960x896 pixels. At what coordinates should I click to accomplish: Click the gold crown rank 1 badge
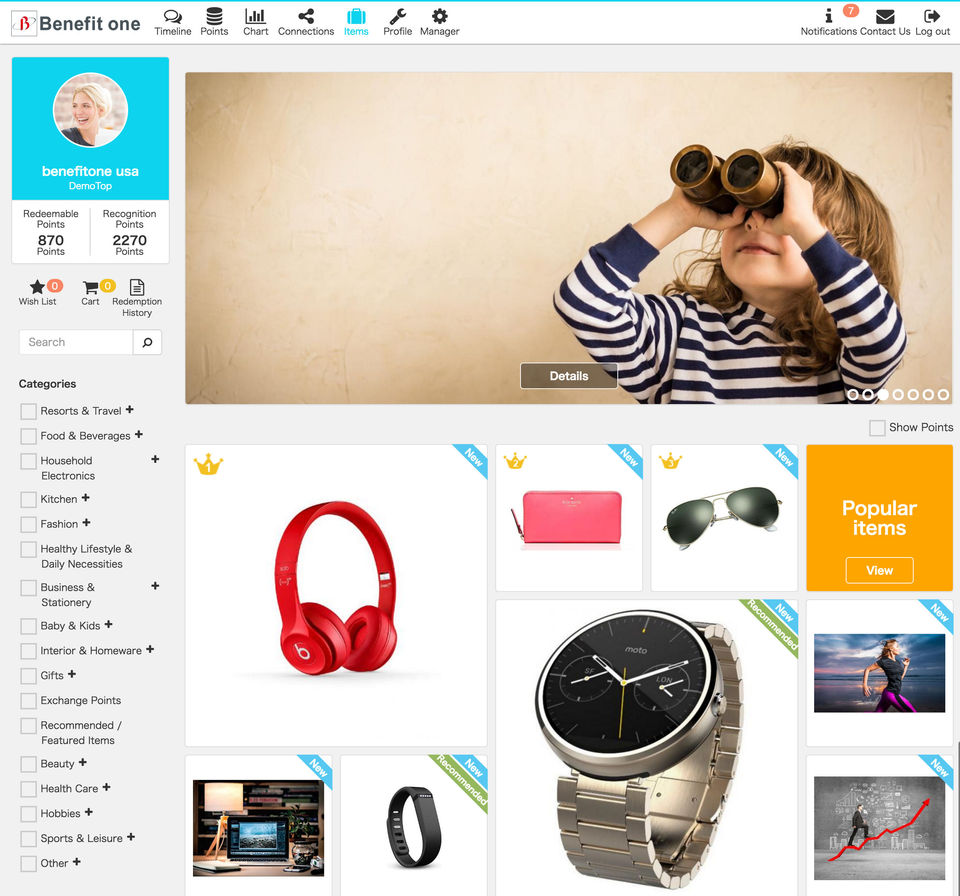(x=208, y=465)
